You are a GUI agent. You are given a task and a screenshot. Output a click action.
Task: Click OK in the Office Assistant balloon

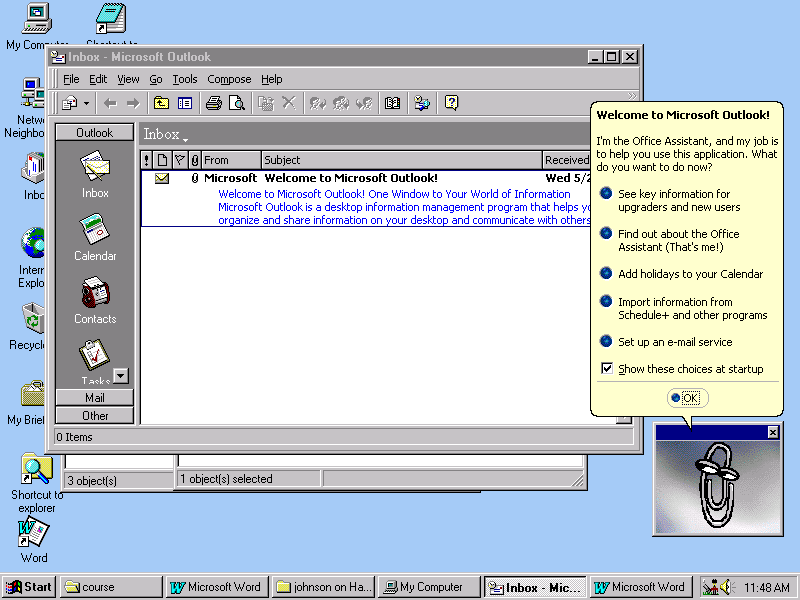pyautogui.click(x=687, y=398)
